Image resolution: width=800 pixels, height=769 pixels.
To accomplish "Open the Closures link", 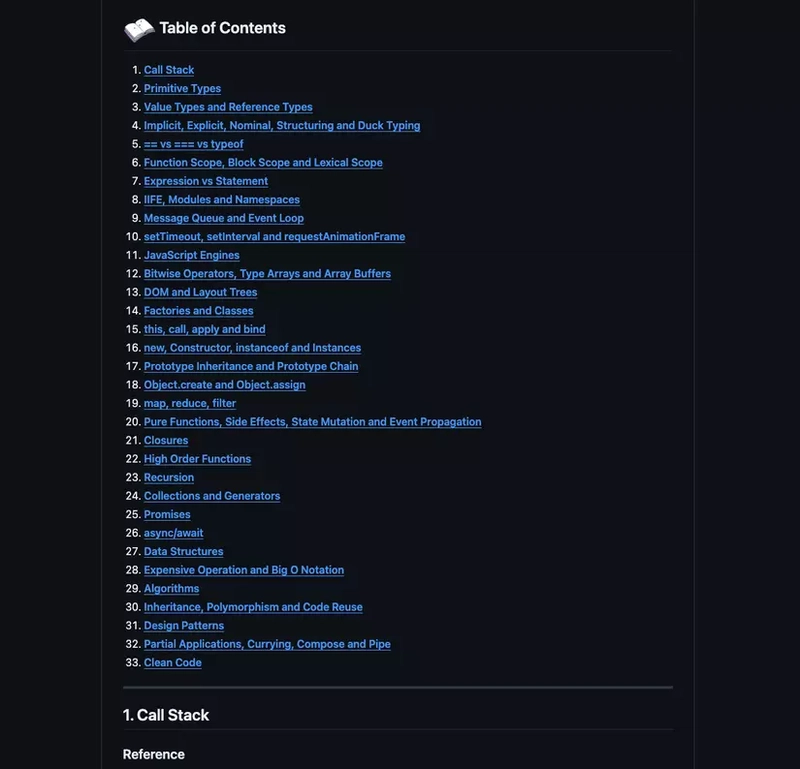I will pos(166,440).
